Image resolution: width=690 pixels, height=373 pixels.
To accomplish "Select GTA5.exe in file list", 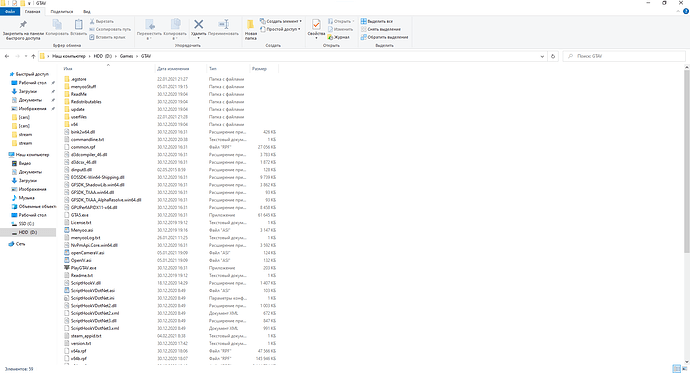I will click(80, 215).
